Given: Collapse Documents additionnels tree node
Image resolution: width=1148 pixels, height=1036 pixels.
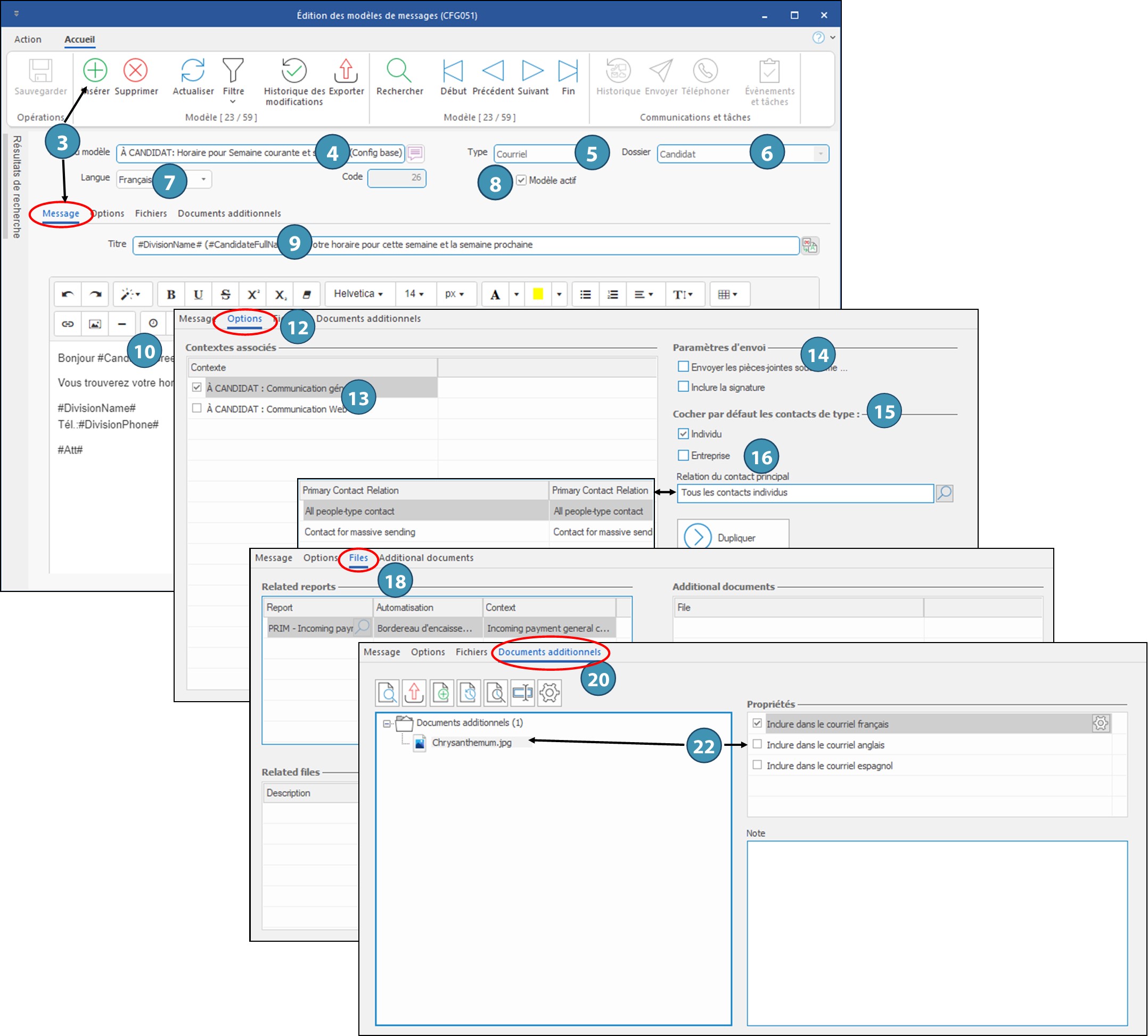Looking at the screenshot, I should (x=387, y=723).
